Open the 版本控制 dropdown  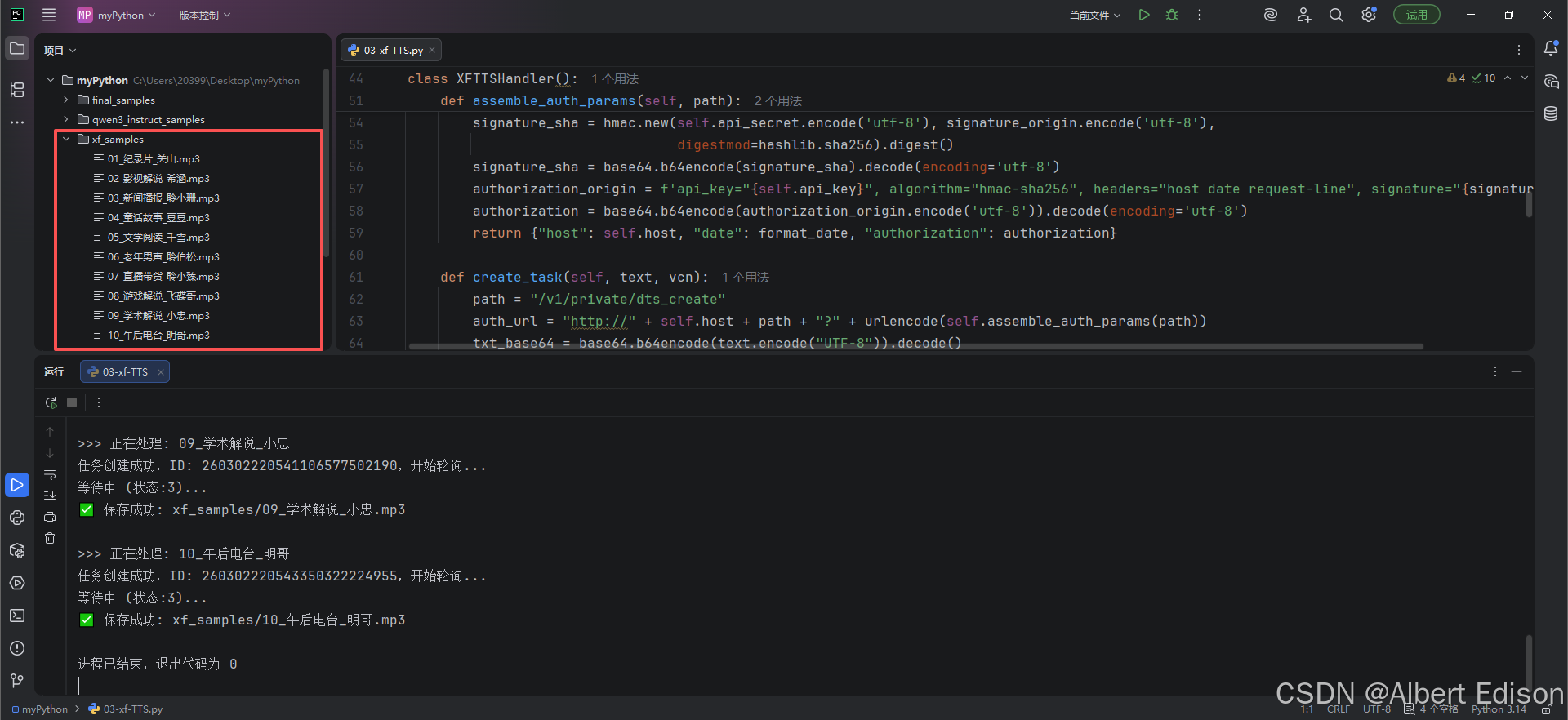205,15
